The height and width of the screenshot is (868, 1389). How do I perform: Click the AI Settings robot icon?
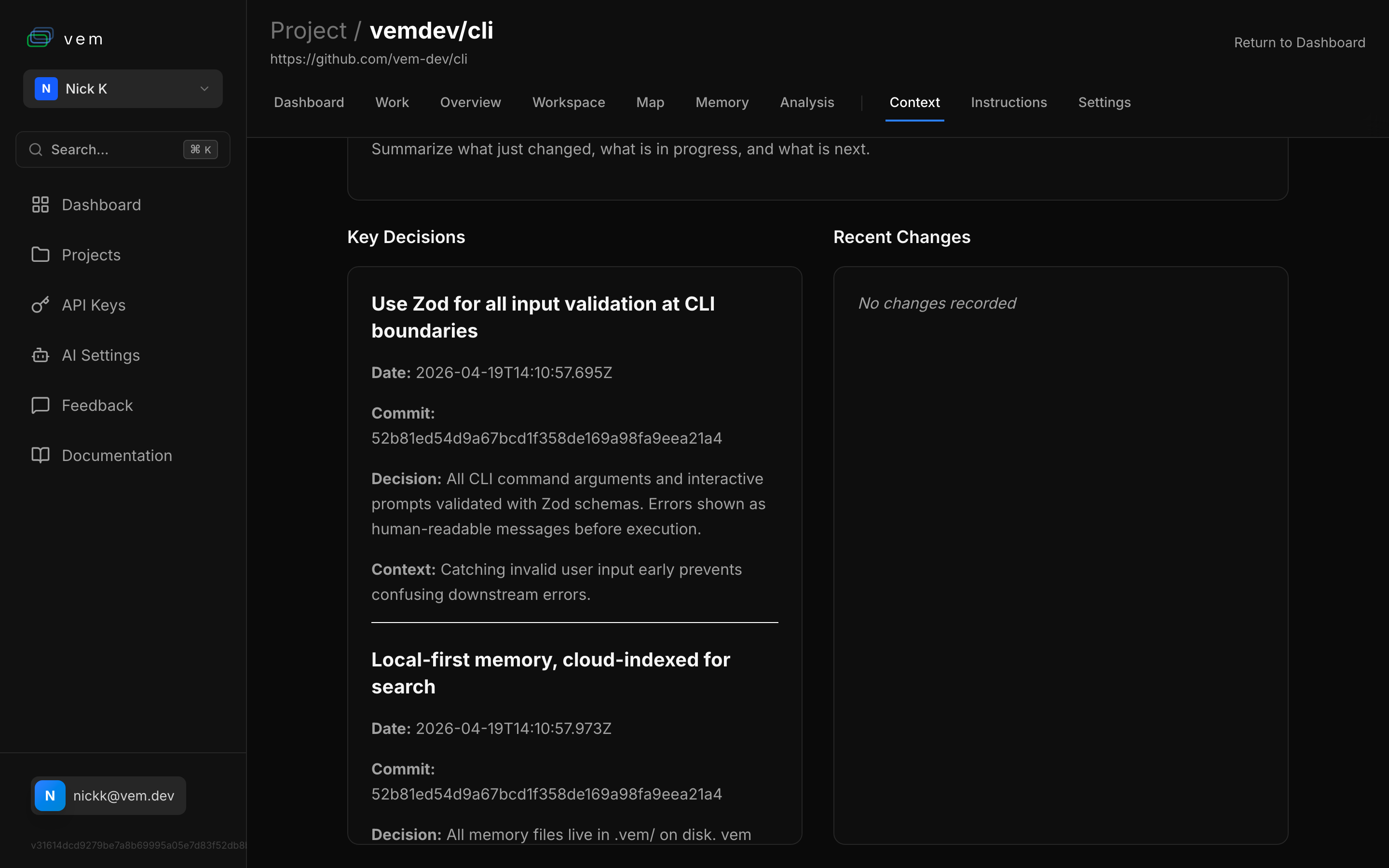[40, 355]
